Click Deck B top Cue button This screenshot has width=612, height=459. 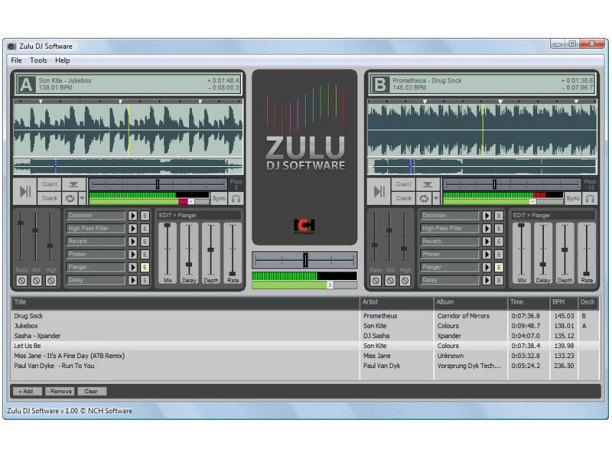pos(403,184)
